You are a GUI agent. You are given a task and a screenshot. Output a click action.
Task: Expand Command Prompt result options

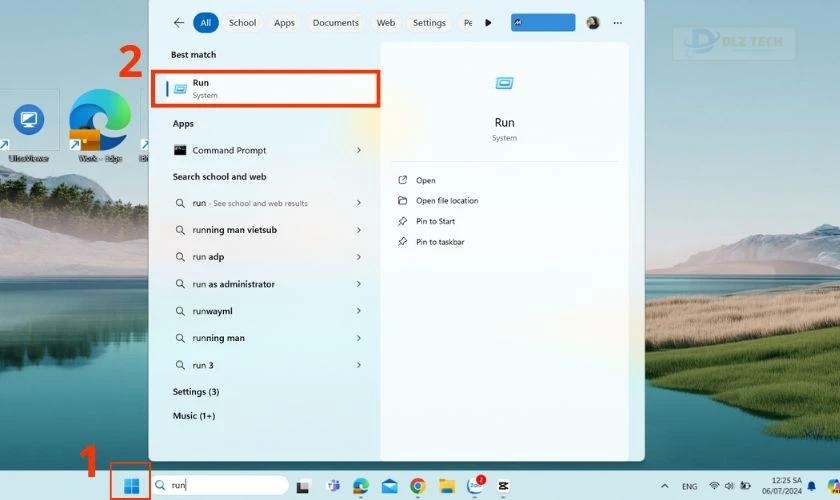coord(359,150)
